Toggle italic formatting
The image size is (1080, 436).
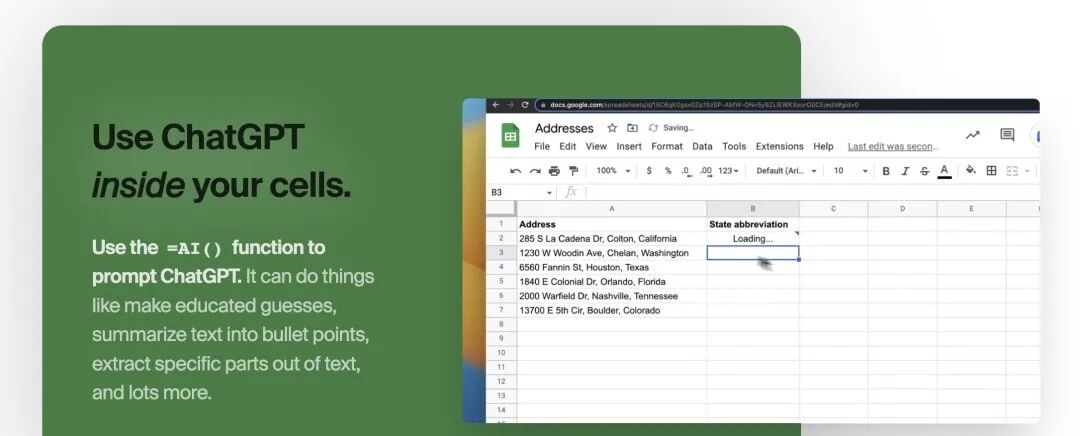click(x=905, y=171)
